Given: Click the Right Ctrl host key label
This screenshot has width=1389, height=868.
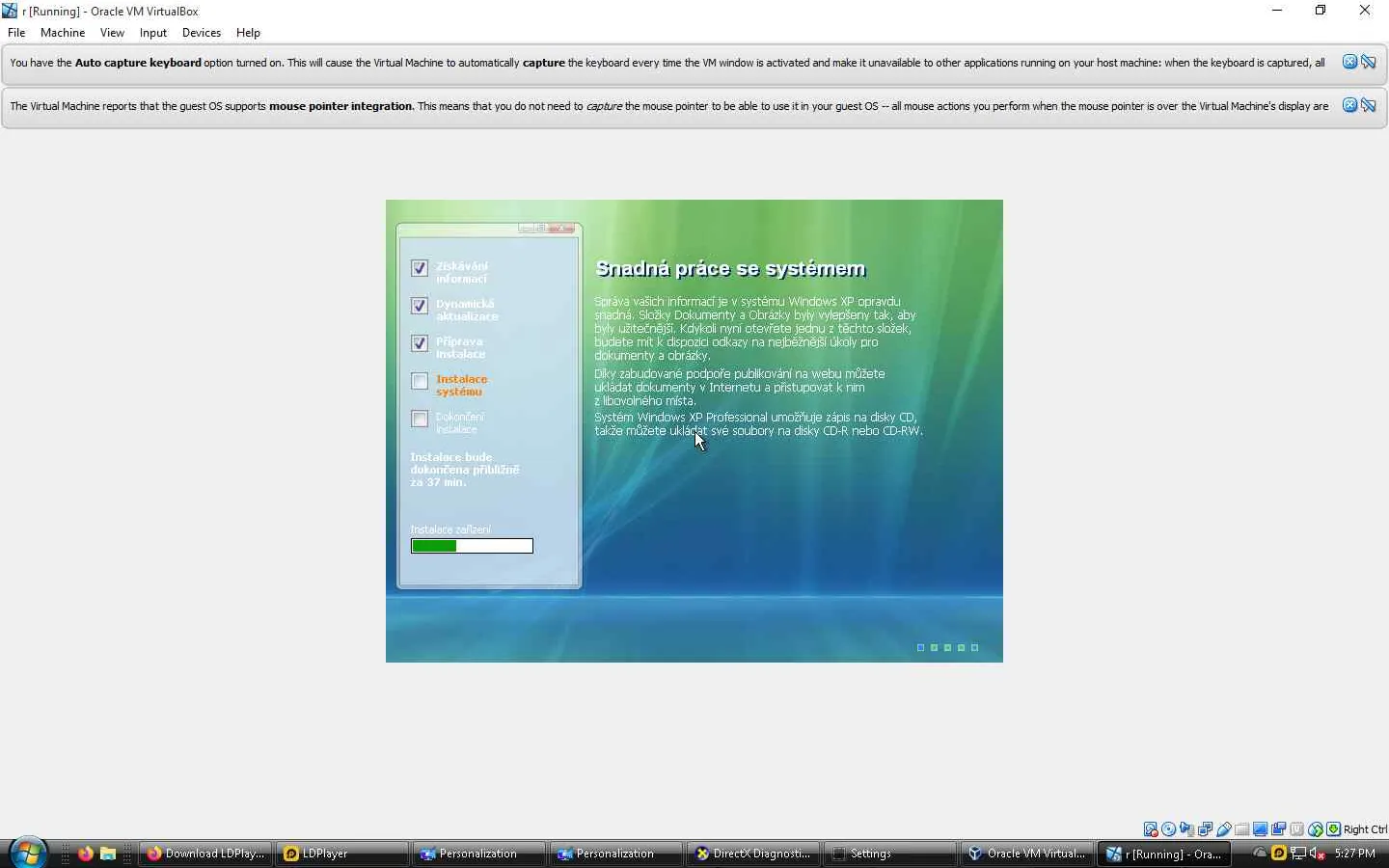Looking at the screenshot, I should (x=1365, y=829).
